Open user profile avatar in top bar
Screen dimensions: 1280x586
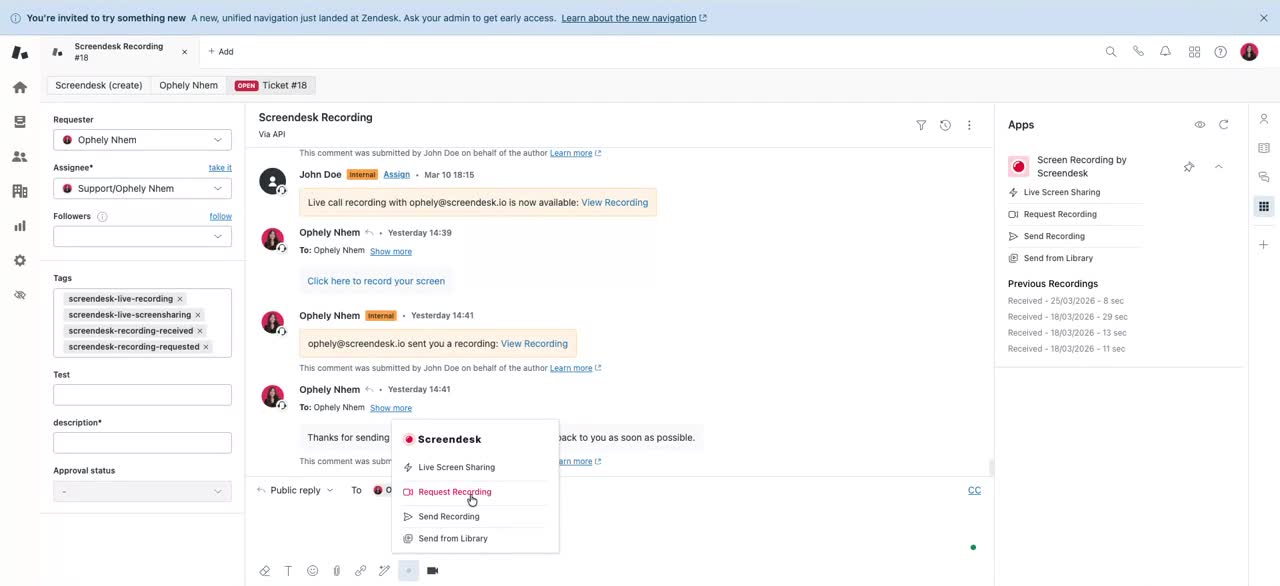pos(1249,52)
